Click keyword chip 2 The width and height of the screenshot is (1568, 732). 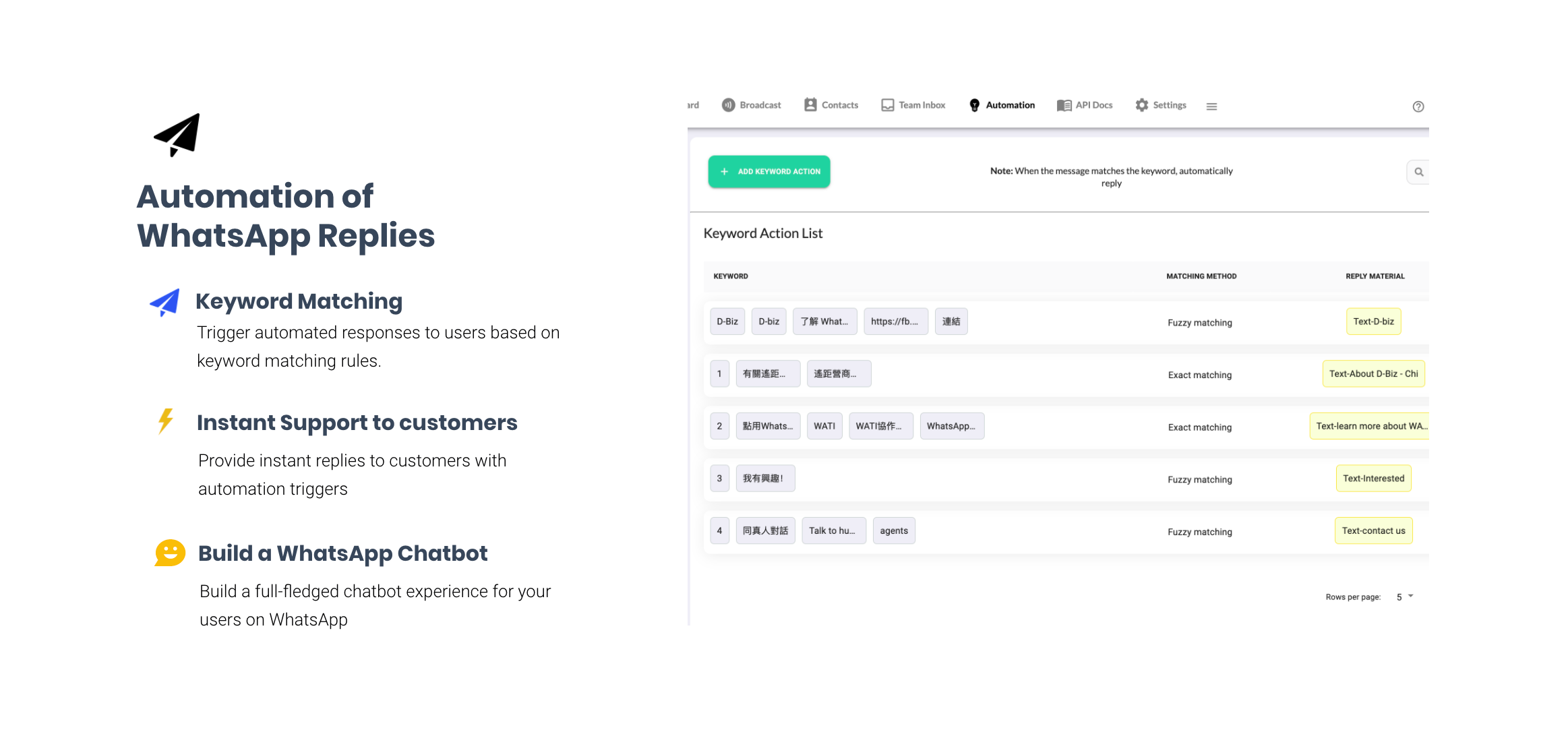click(719, 426)
